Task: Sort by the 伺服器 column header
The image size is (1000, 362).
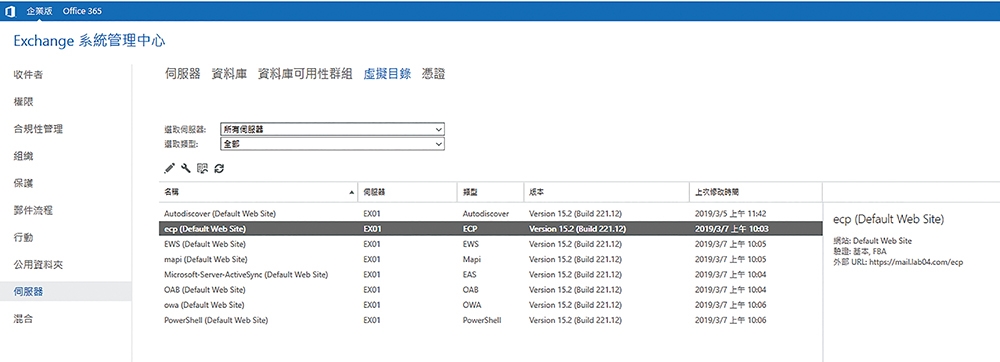Action: pyautogui.click(x=408, y=191)
